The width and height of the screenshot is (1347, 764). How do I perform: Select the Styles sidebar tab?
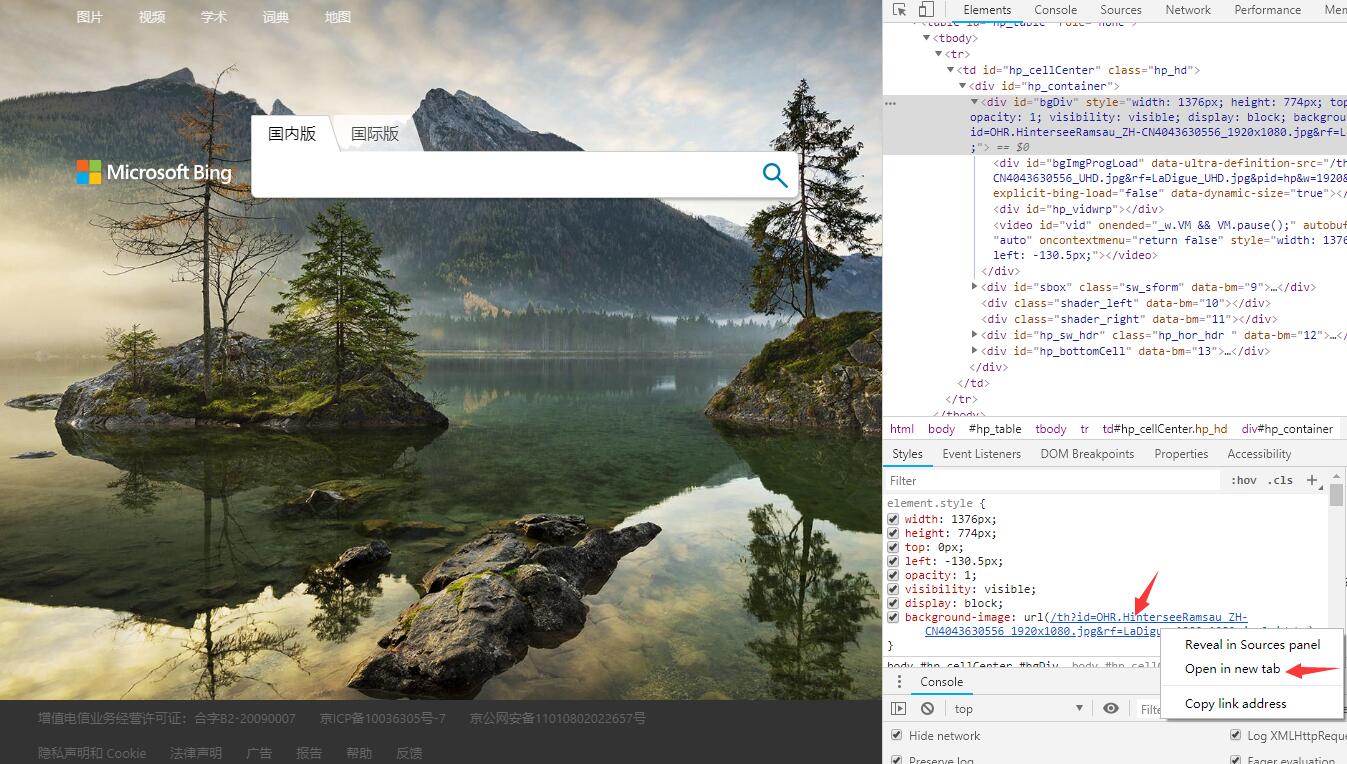coord(907,454)
